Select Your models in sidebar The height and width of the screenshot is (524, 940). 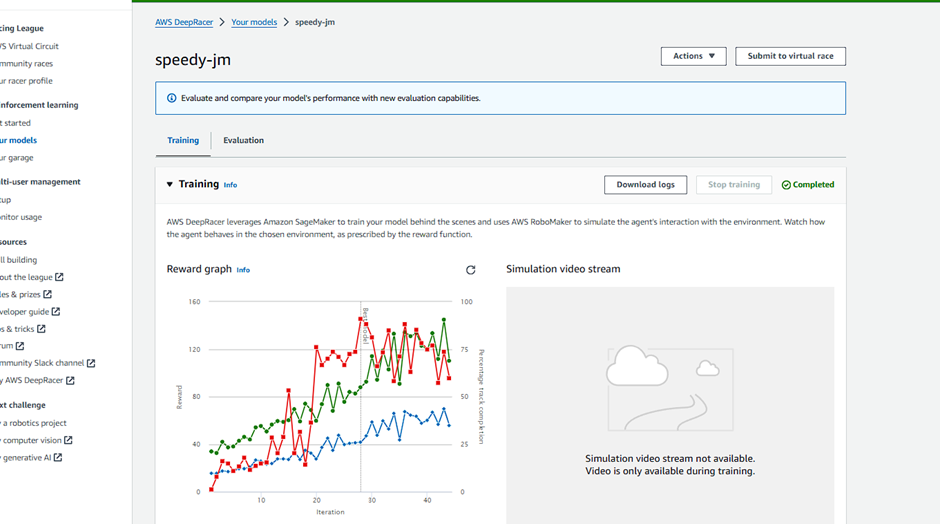coord(18,140)
